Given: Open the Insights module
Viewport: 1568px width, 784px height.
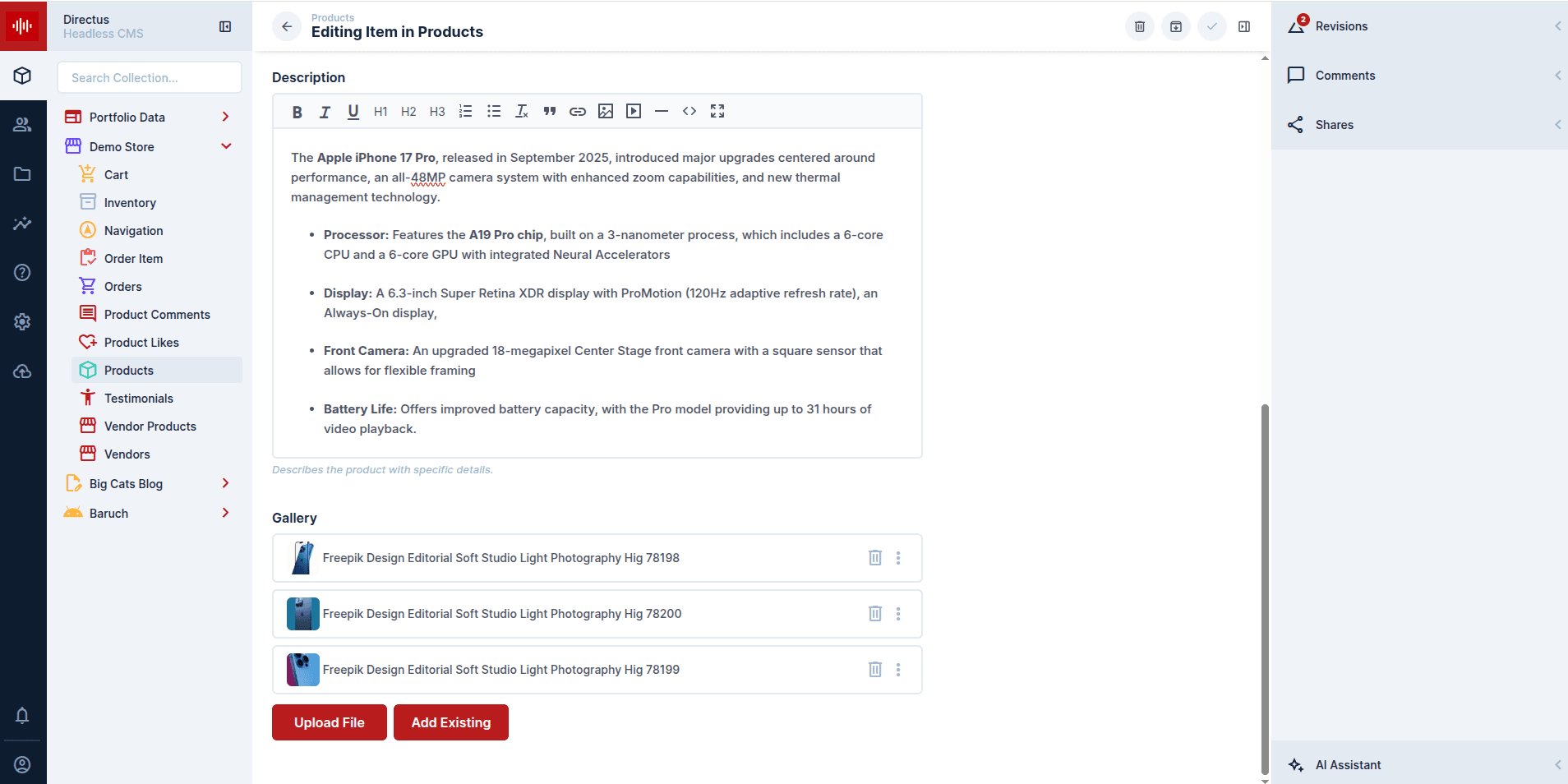Looking at the screenshot, I should tap(23, 224).
